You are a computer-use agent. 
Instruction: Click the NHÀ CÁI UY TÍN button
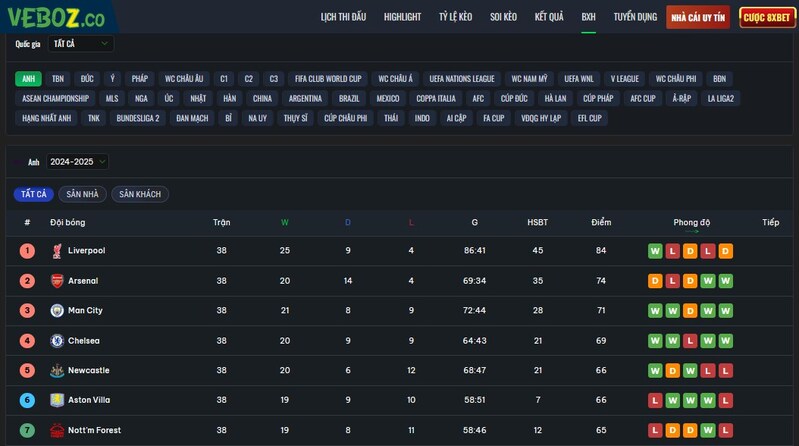pos(698,17)
